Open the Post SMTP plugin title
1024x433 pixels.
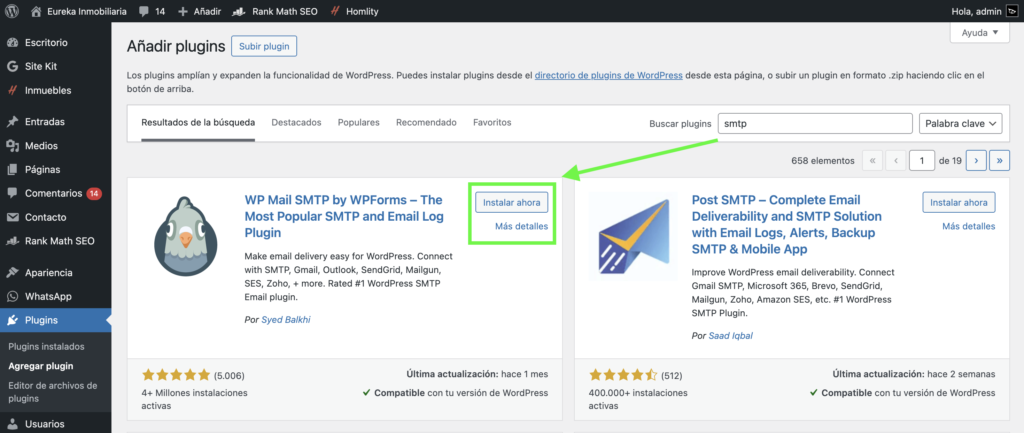[786, 224]
